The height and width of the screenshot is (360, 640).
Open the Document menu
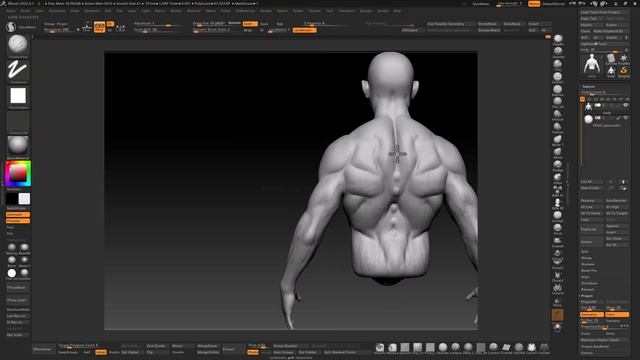coord(57,11)
